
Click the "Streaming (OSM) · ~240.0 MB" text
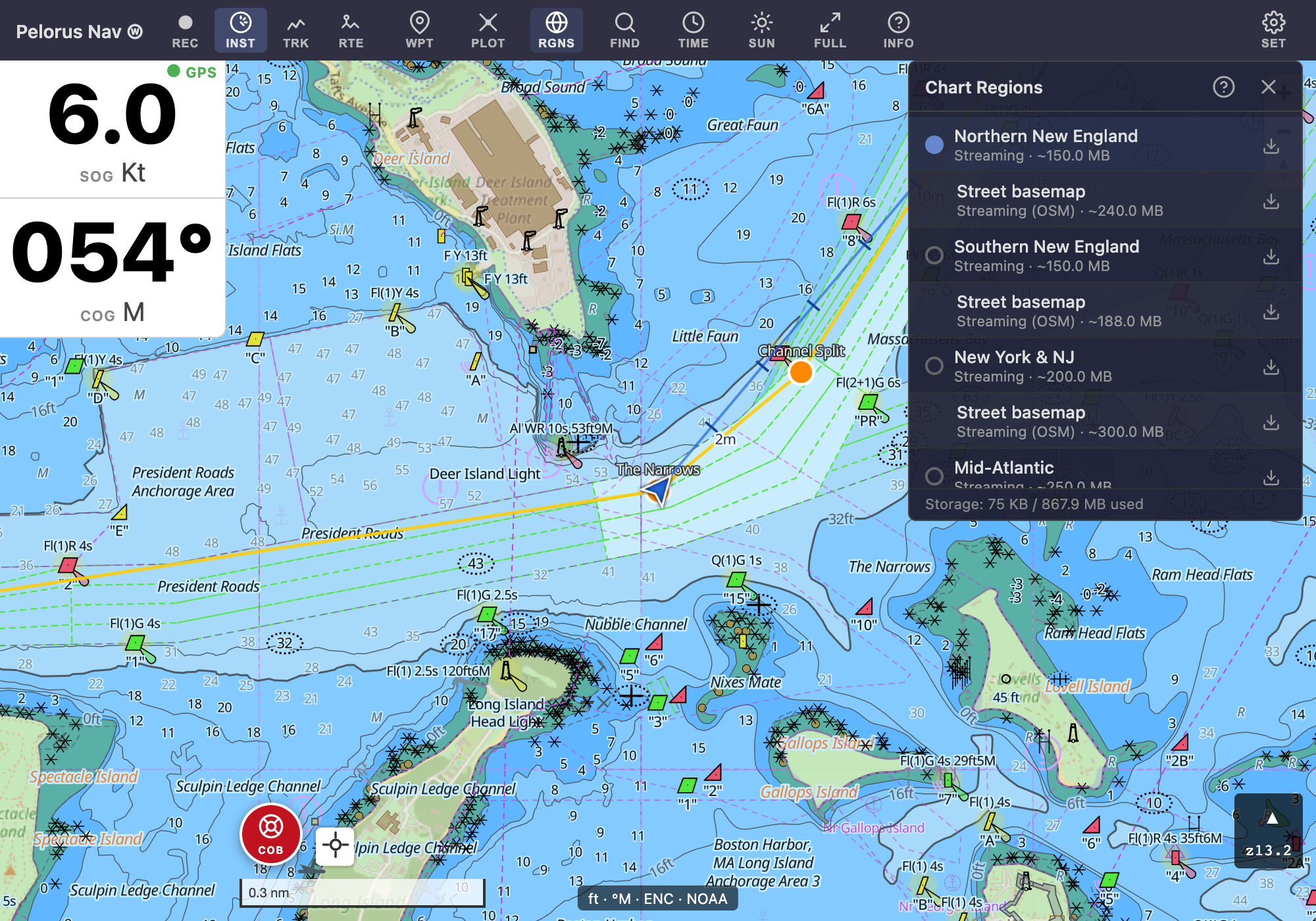[x=1060, y=211]
